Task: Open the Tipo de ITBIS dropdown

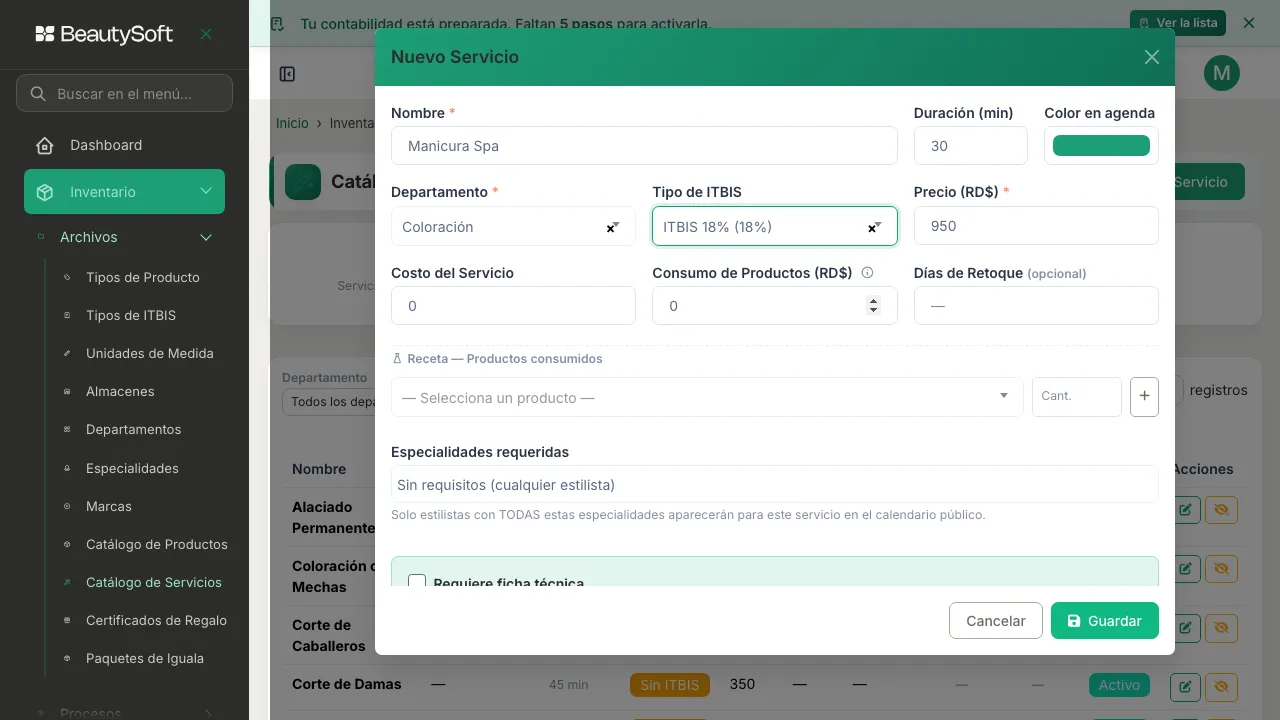Action: 774,226
